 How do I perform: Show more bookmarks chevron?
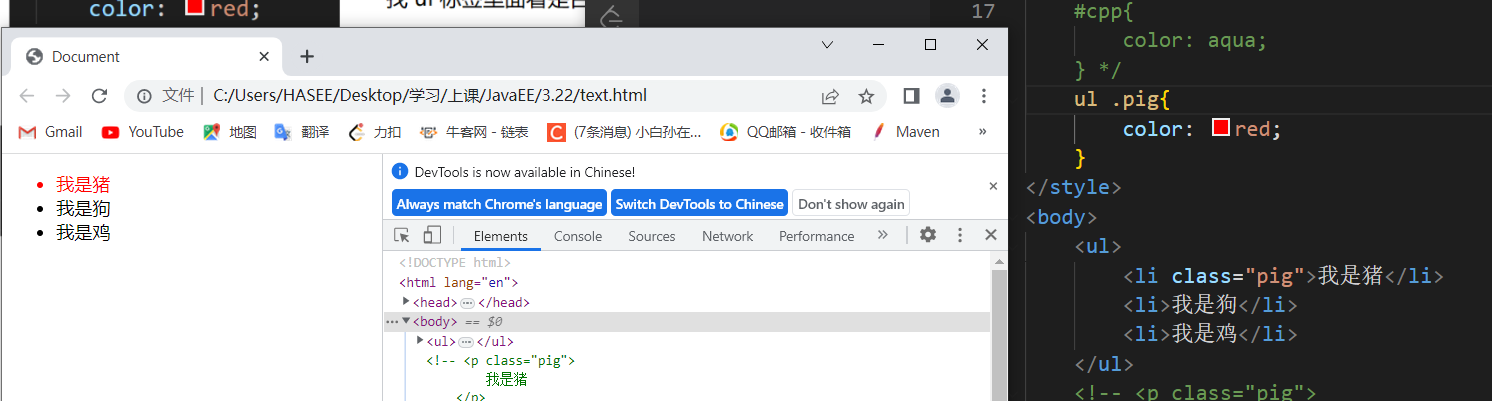[982, 131]
